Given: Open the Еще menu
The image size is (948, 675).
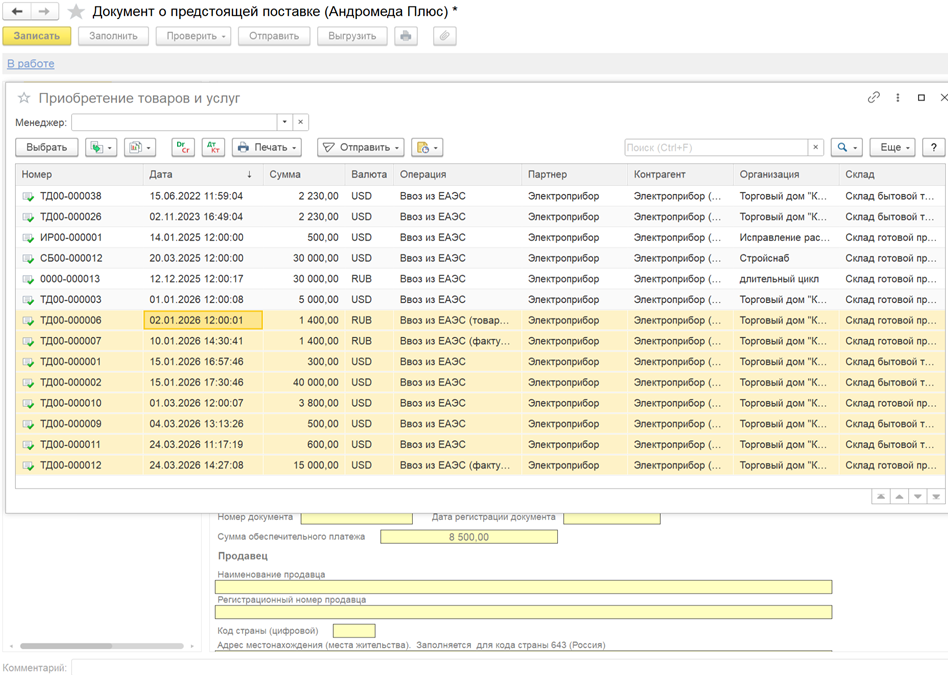Looking at the screenshot, I should tap(892, 148).
